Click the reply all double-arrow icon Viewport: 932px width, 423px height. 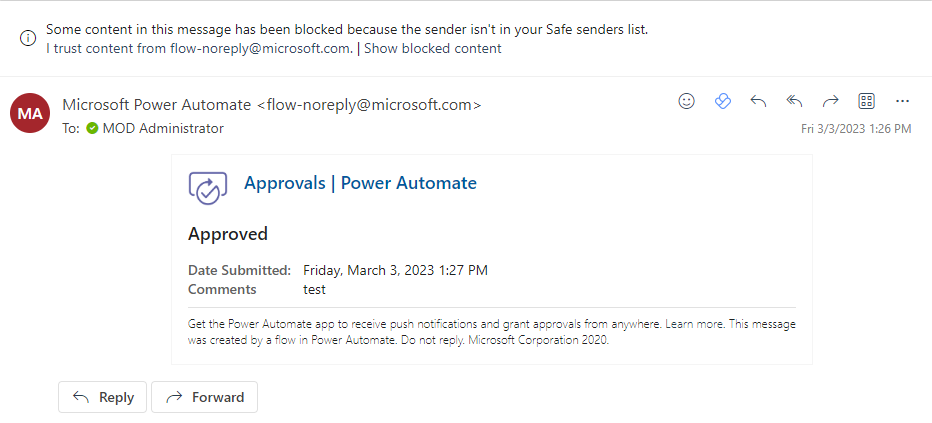794,101
